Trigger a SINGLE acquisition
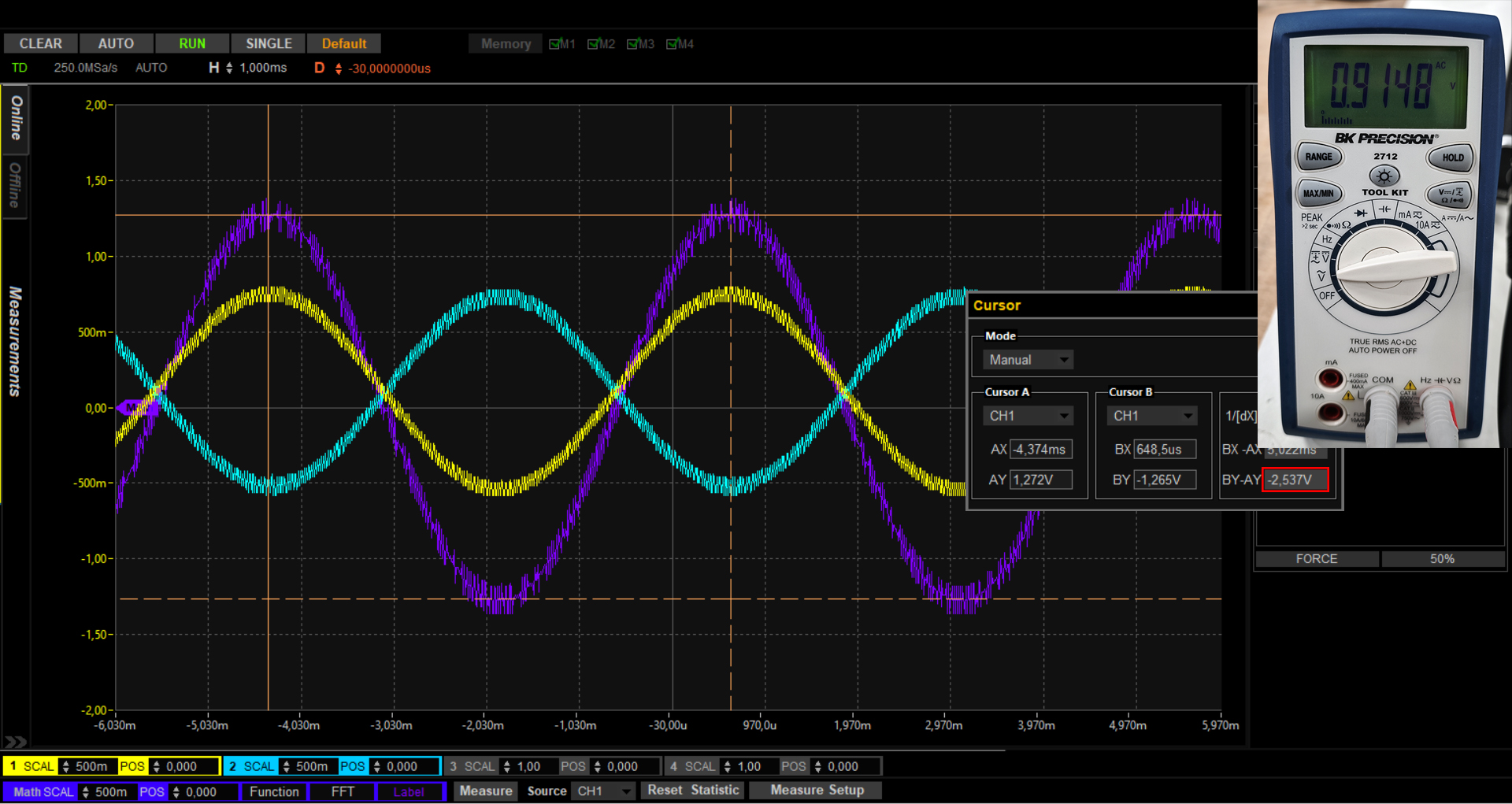The width and height of the screenshot is (1512, 804). pos(269,43)
